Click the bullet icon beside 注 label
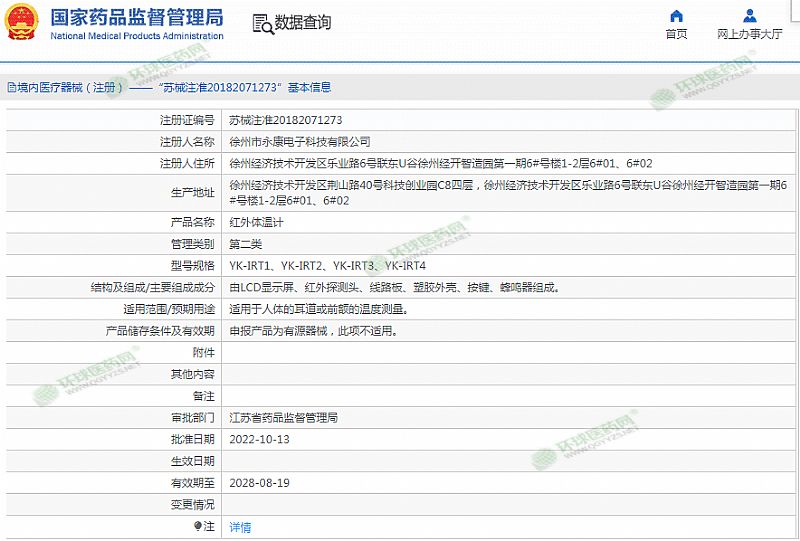 [197, 526]
